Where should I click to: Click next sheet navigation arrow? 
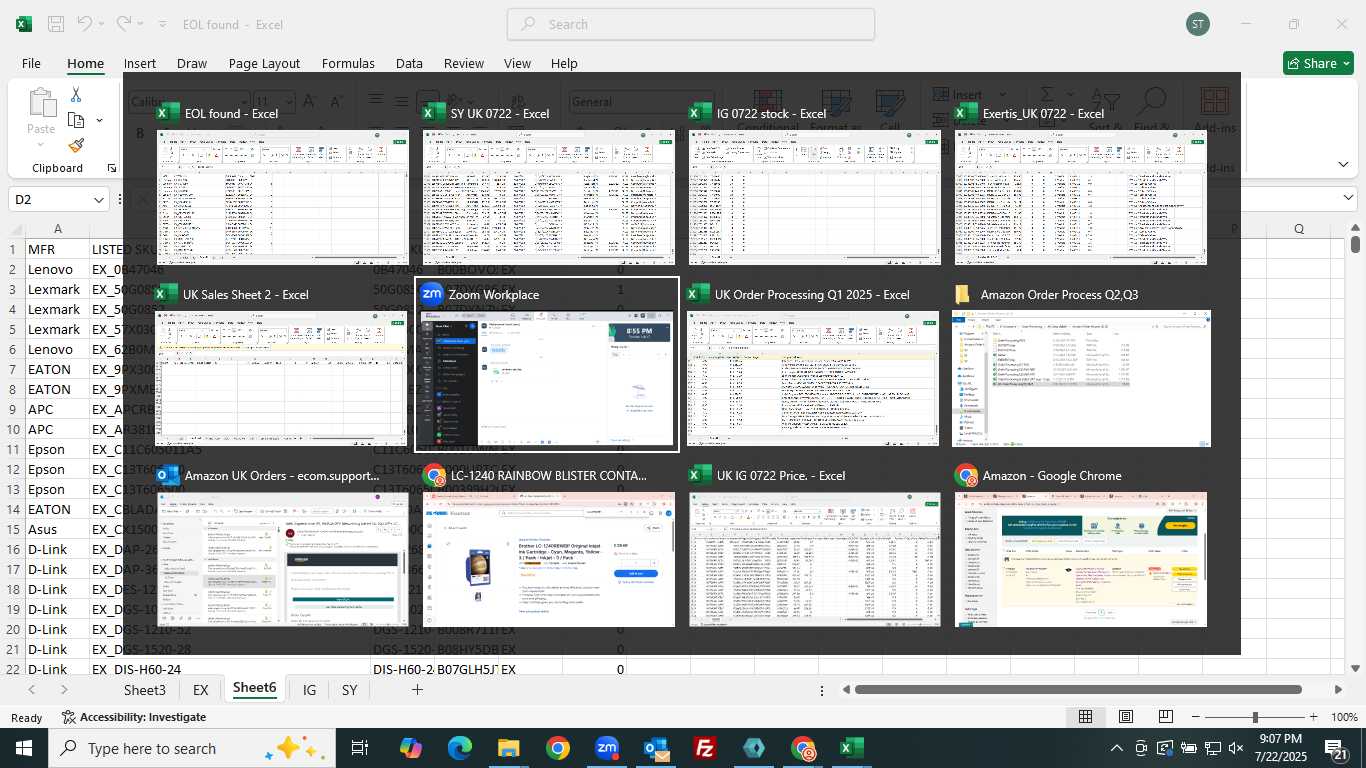(64, 690)
